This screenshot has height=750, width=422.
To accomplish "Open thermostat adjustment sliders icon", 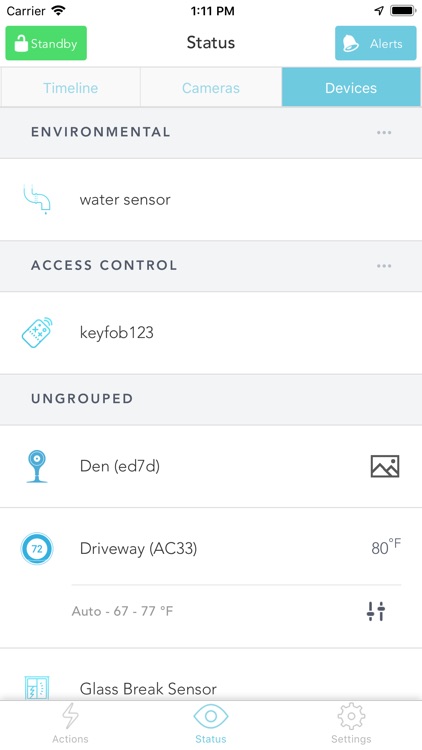I will pos(376,611).
